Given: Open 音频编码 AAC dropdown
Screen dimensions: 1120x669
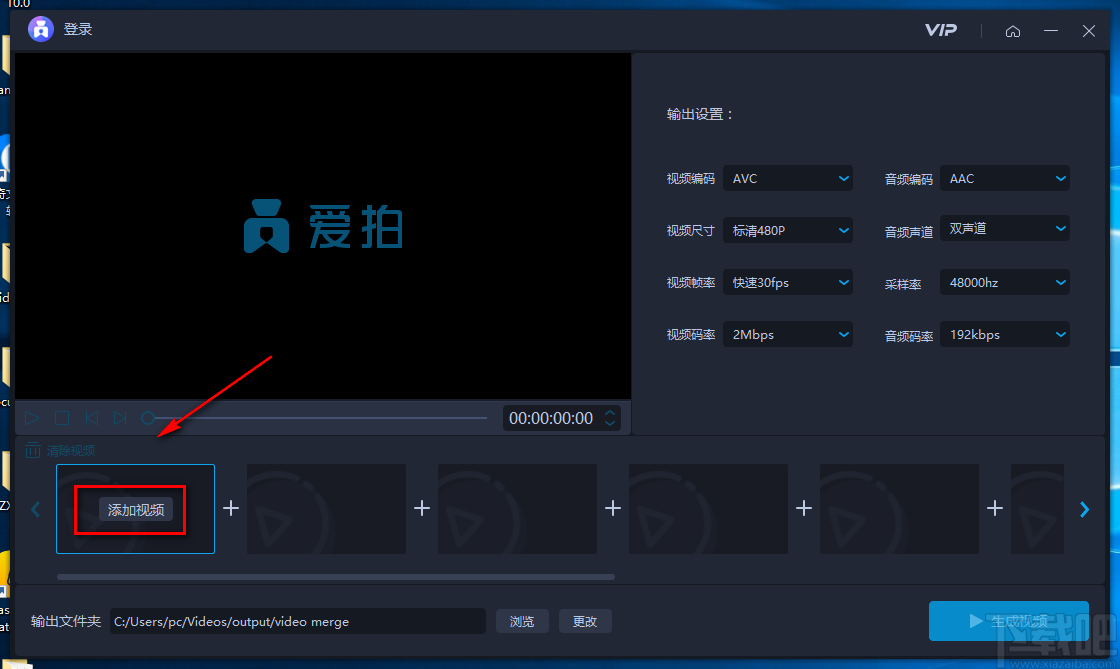Looking at the screenshot, I should pos(1005,178).
